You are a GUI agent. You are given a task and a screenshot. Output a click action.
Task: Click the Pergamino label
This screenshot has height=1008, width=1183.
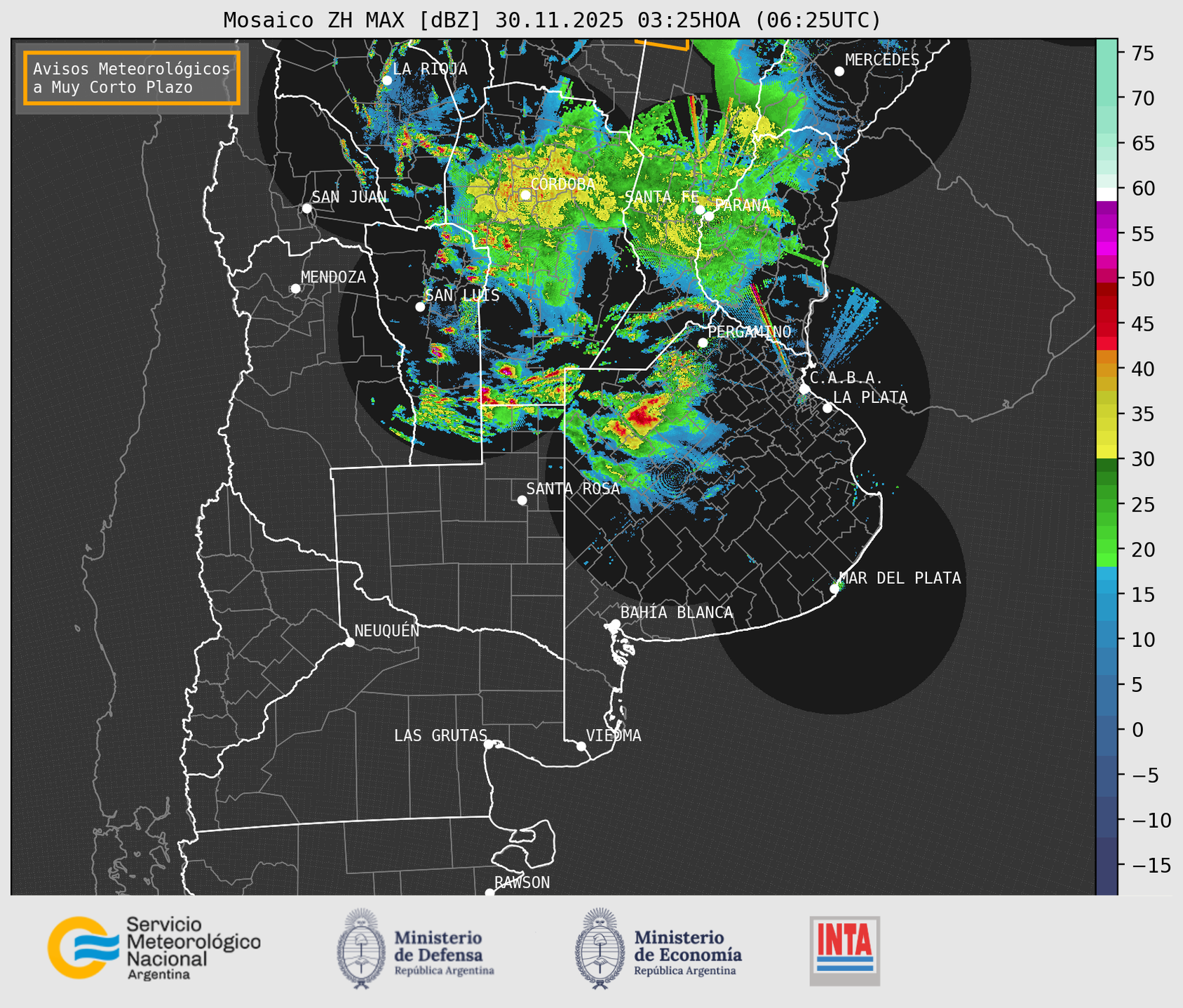(749, 332)
